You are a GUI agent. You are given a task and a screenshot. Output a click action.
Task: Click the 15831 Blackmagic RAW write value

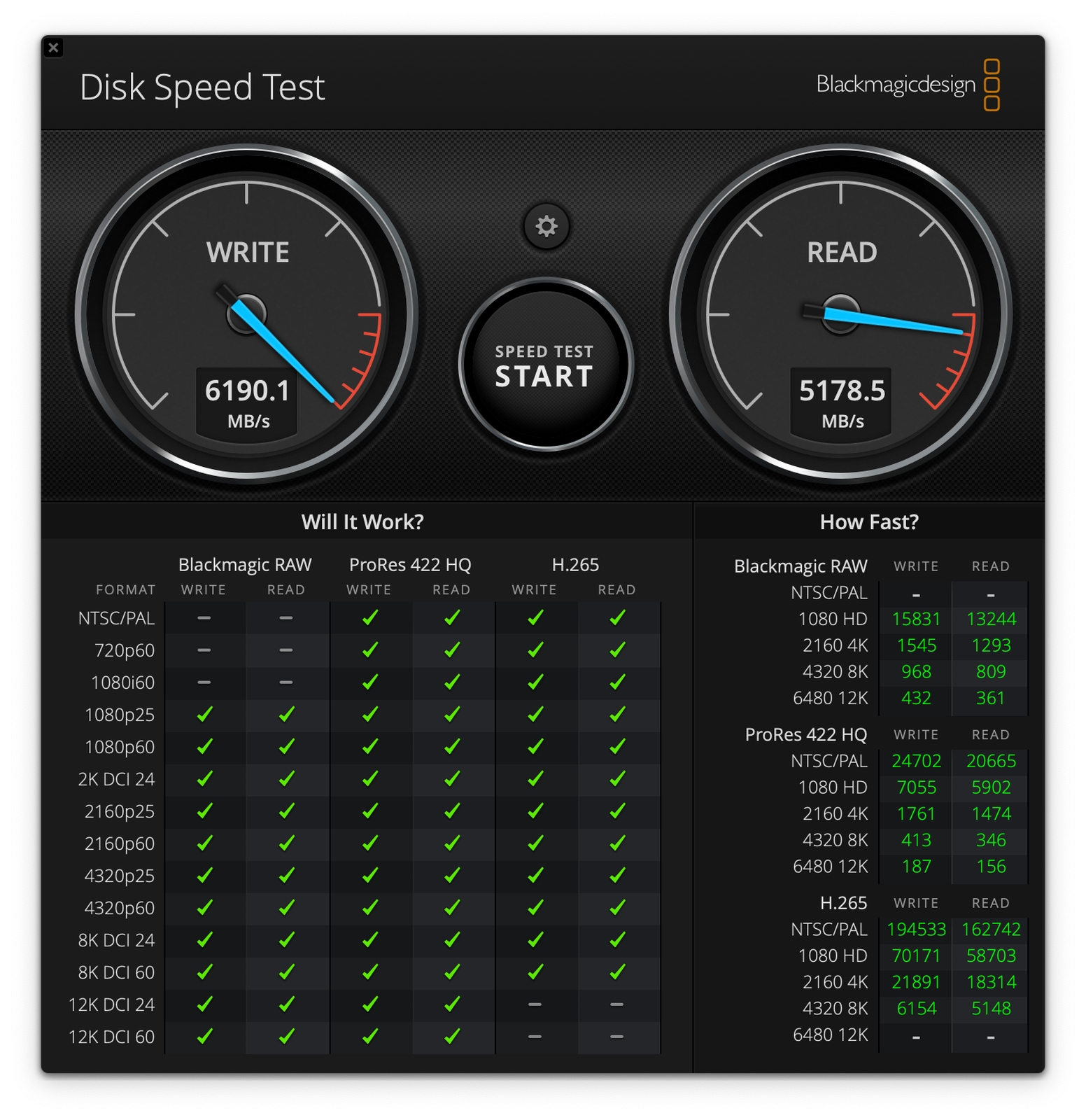916,619
